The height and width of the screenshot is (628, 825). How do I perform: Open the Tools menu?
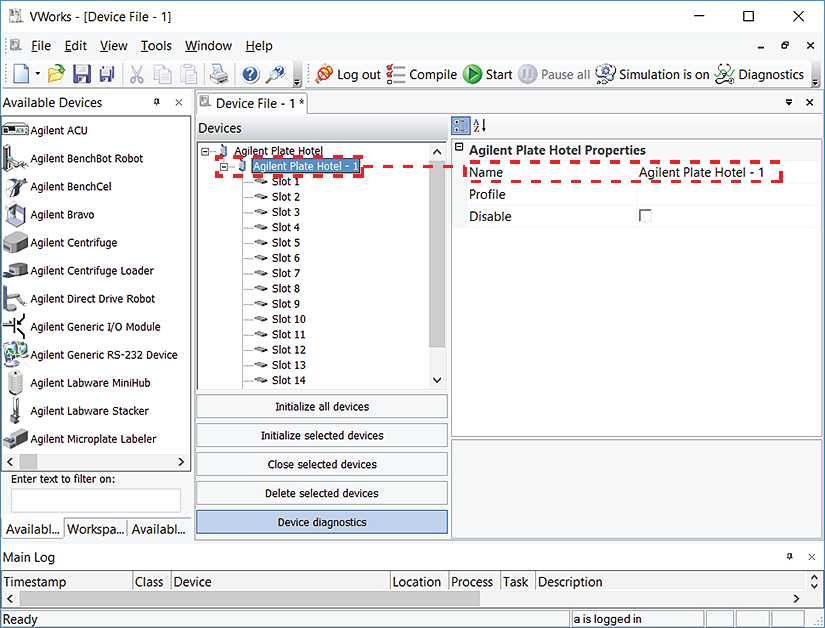tap(156, 46)
